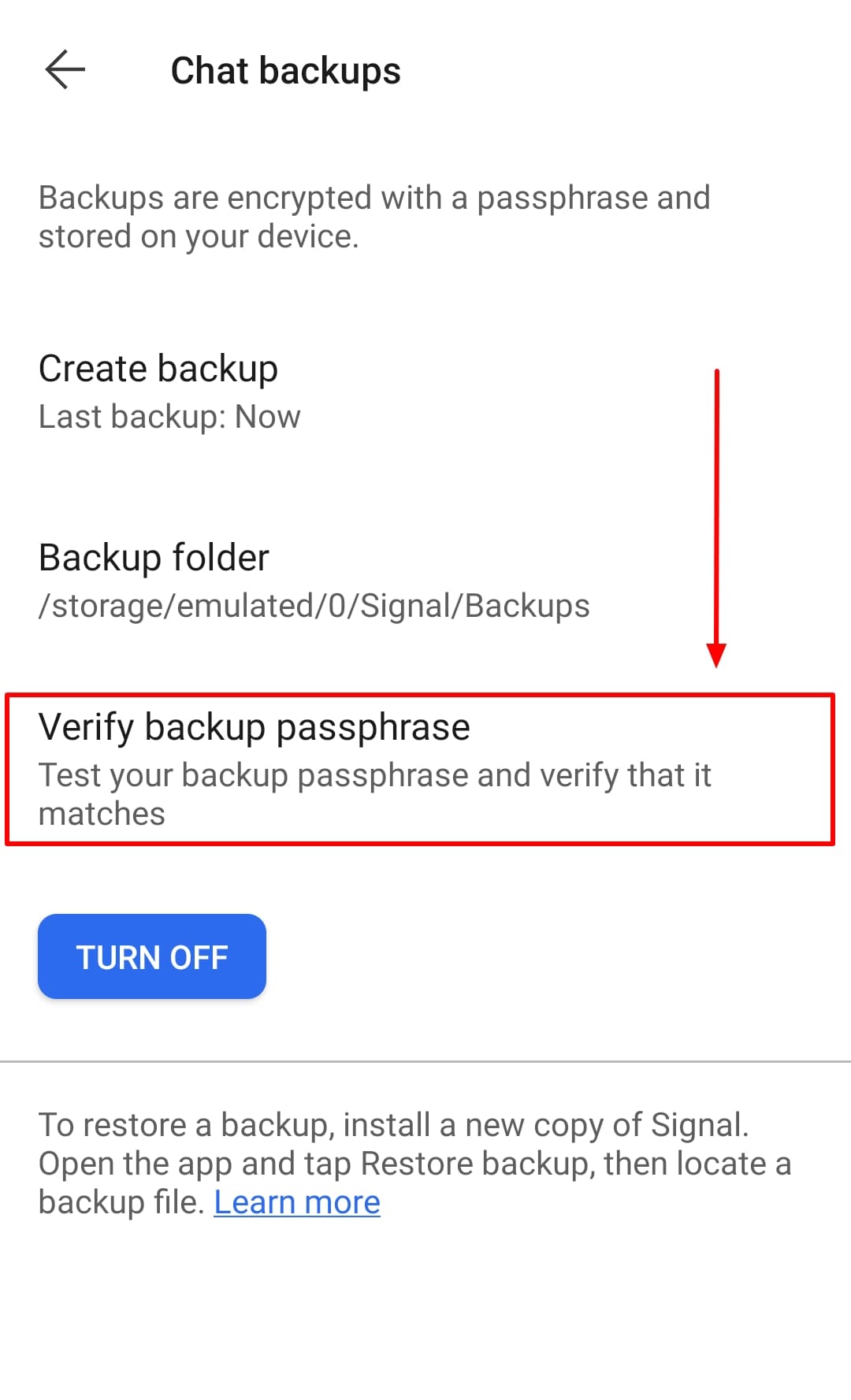This screenshot has height=1400, width=851.
Task: Open /storage/emulated/0/Signal/Backups location
Action: click(x=314, y=606)
